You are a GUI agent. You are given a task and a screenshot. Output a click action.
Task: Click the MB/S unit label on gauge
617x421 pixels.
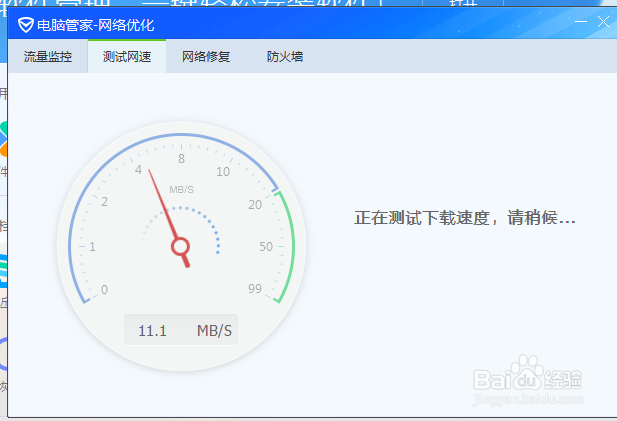coord(181,190)
